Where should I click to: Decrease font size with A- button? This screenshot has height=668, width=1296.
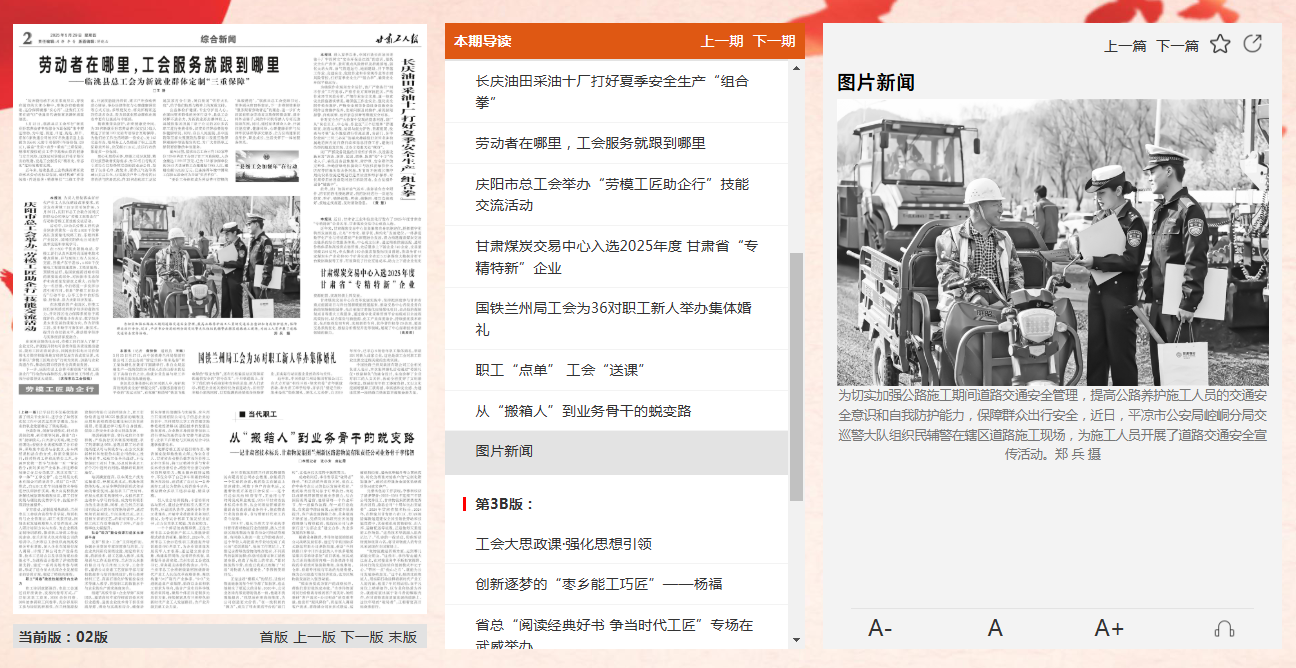pyautogui.click(x=880, y=628)
